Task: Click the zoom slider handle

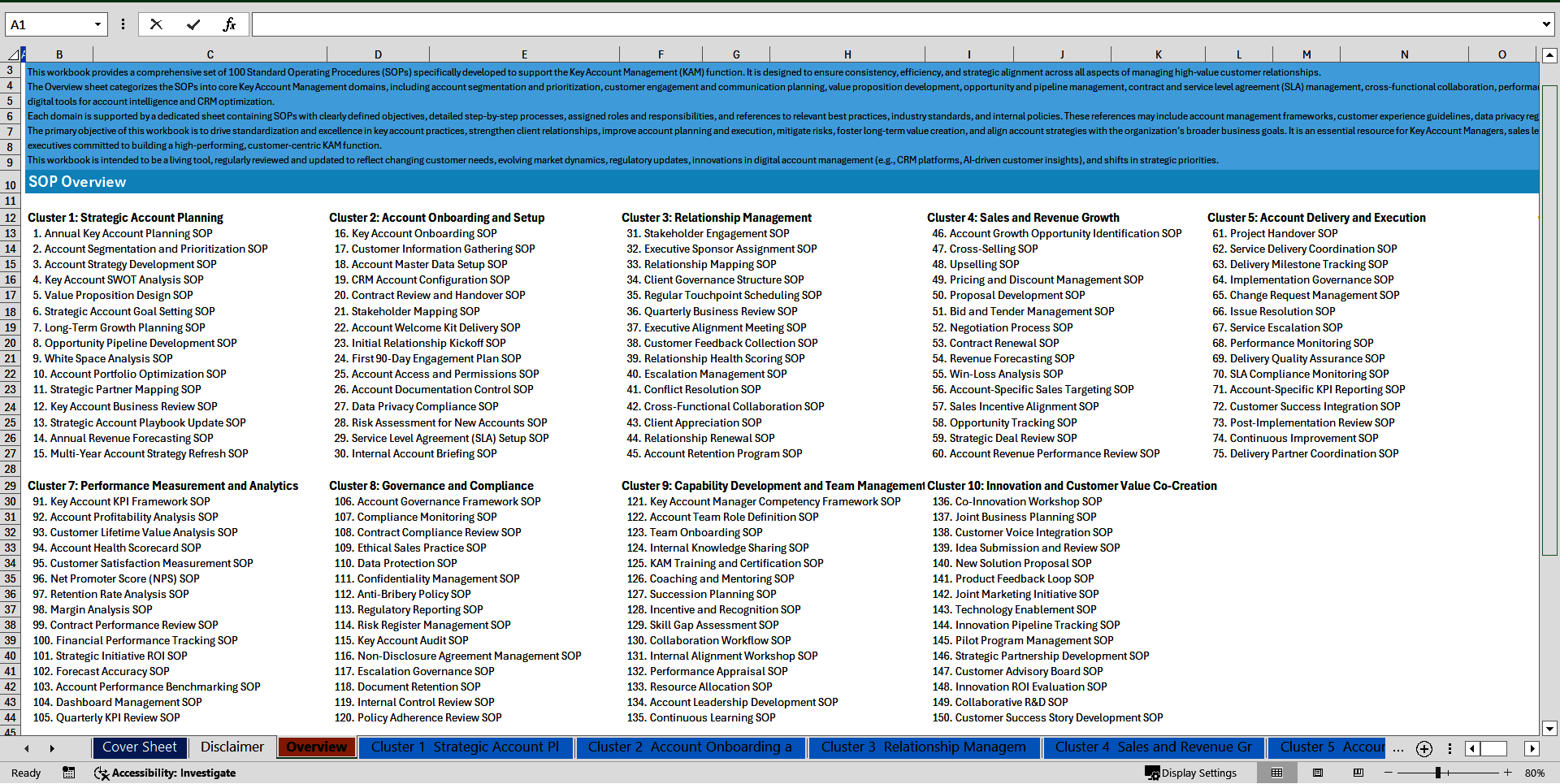Action: pyautogui.click(x=1437, y=773)
